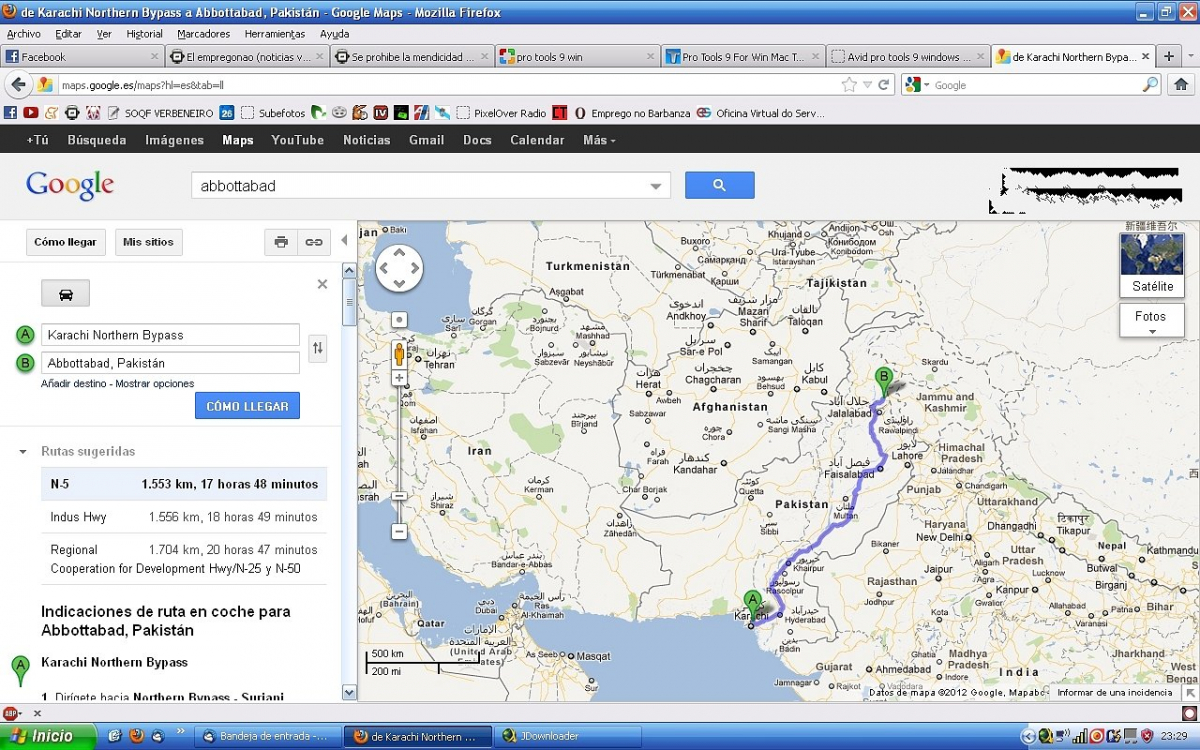1200x750 pixels.
Task: Click the Windows Inicio start button
Action: (x=47, y=736)
